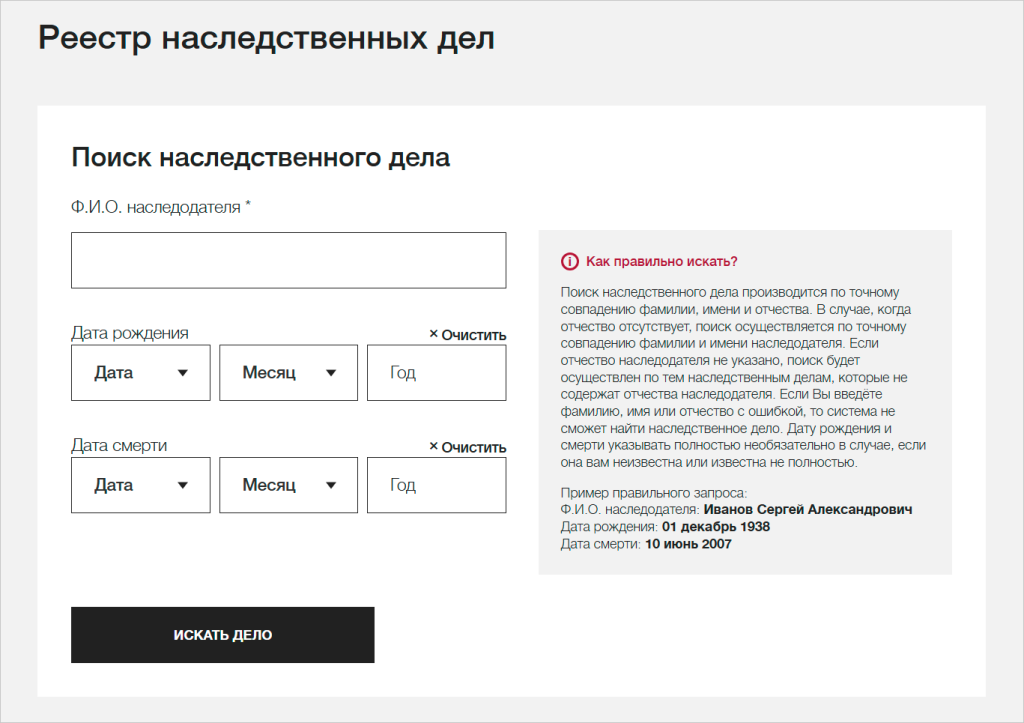1024x723 pixels.
Task: Click the 'Поиск наследственного дела' form heading
Action: (x=260, y=157)
